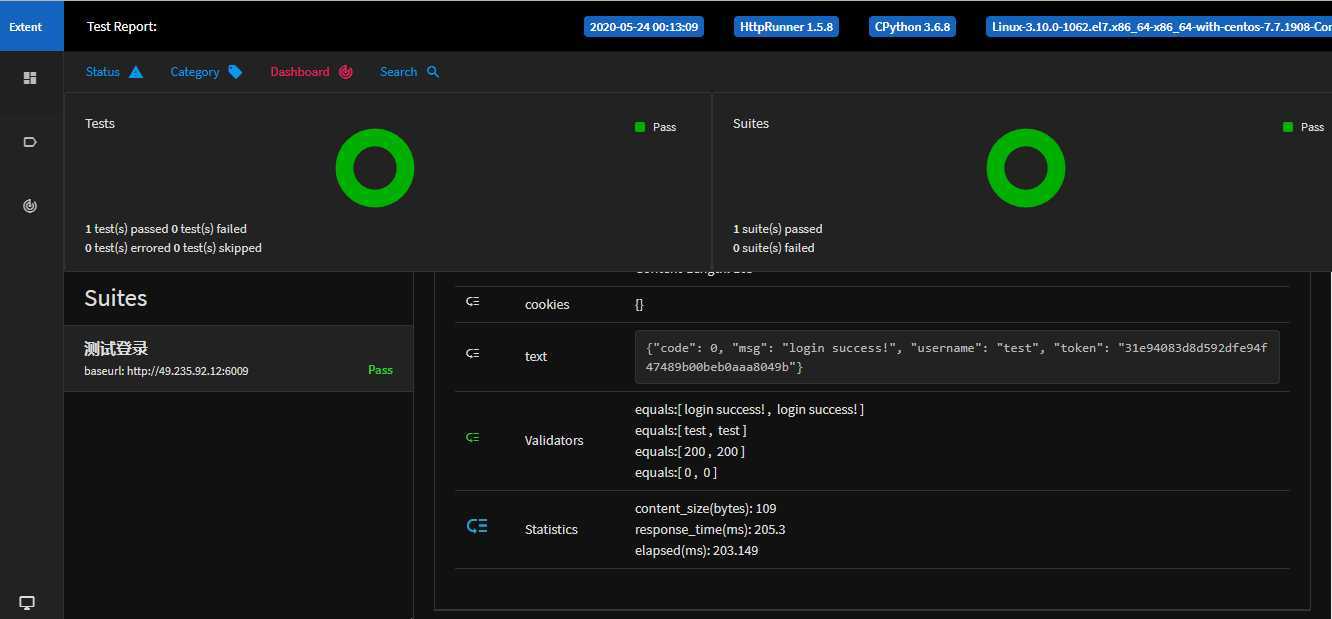Click the Suites heading

(x=116, y=298)
